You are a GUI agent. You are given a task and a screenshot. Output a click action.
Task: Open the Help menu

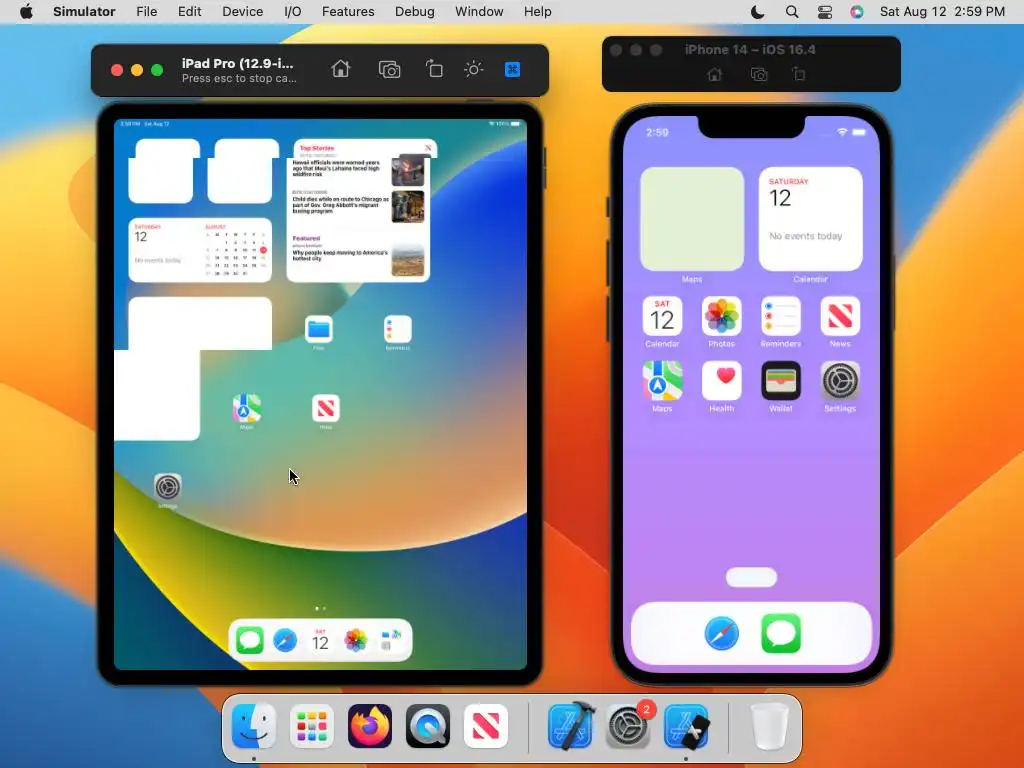pos(537,12)
